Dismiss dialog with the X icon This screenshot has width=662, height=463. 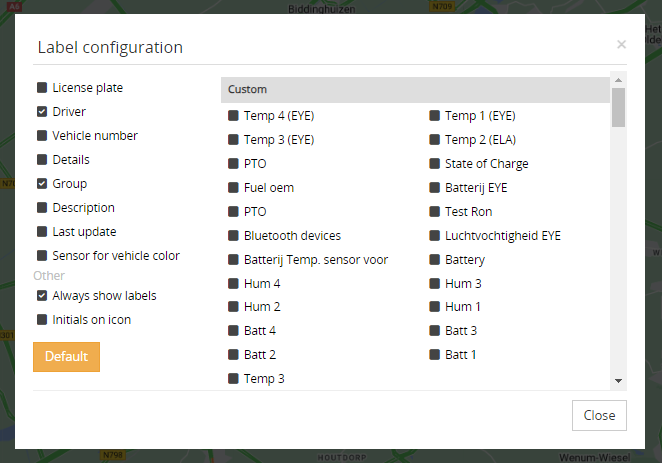pos(621,44)
